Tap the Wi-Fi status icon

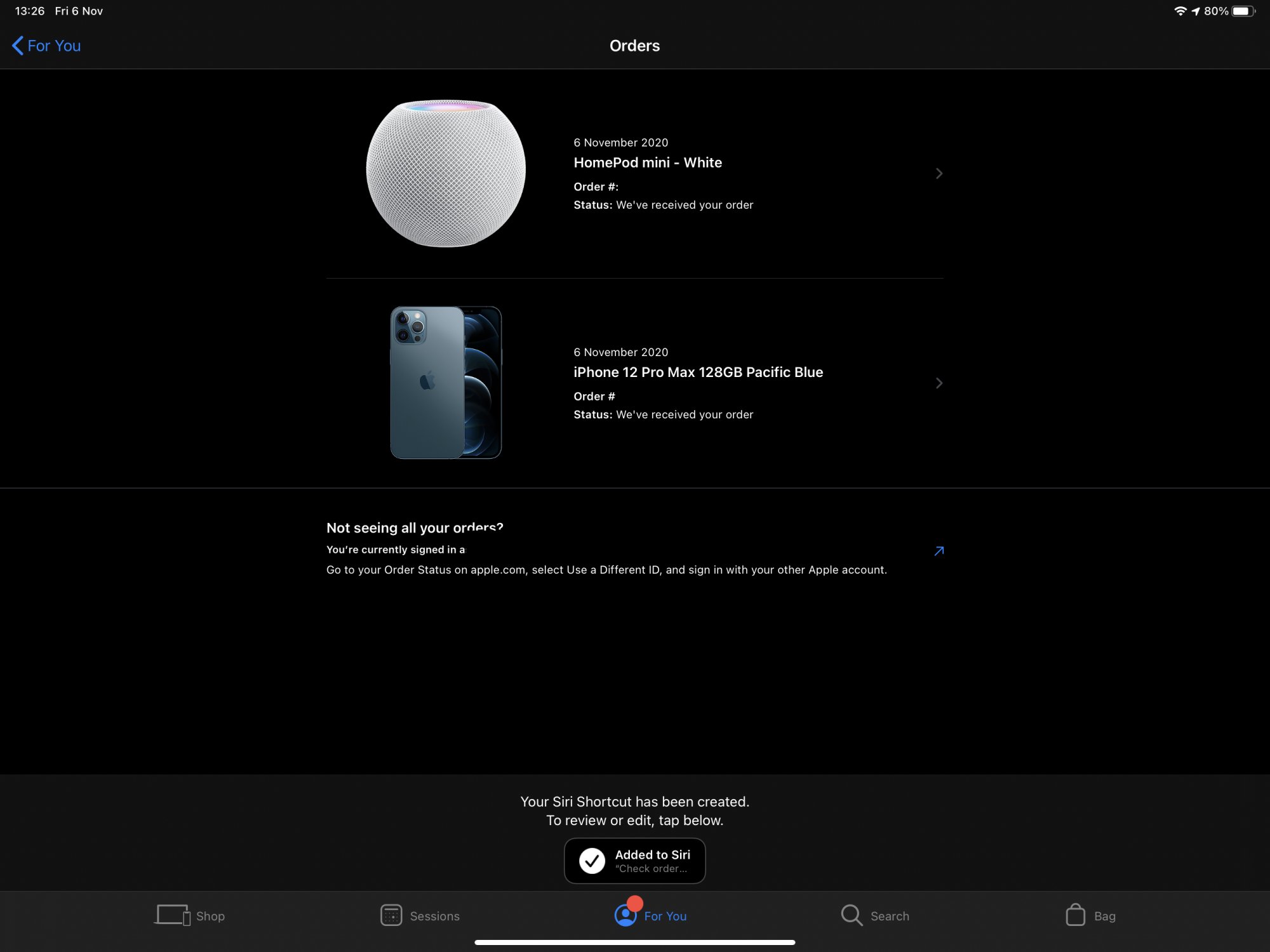pyautogui.click(x=1180, y=11)
